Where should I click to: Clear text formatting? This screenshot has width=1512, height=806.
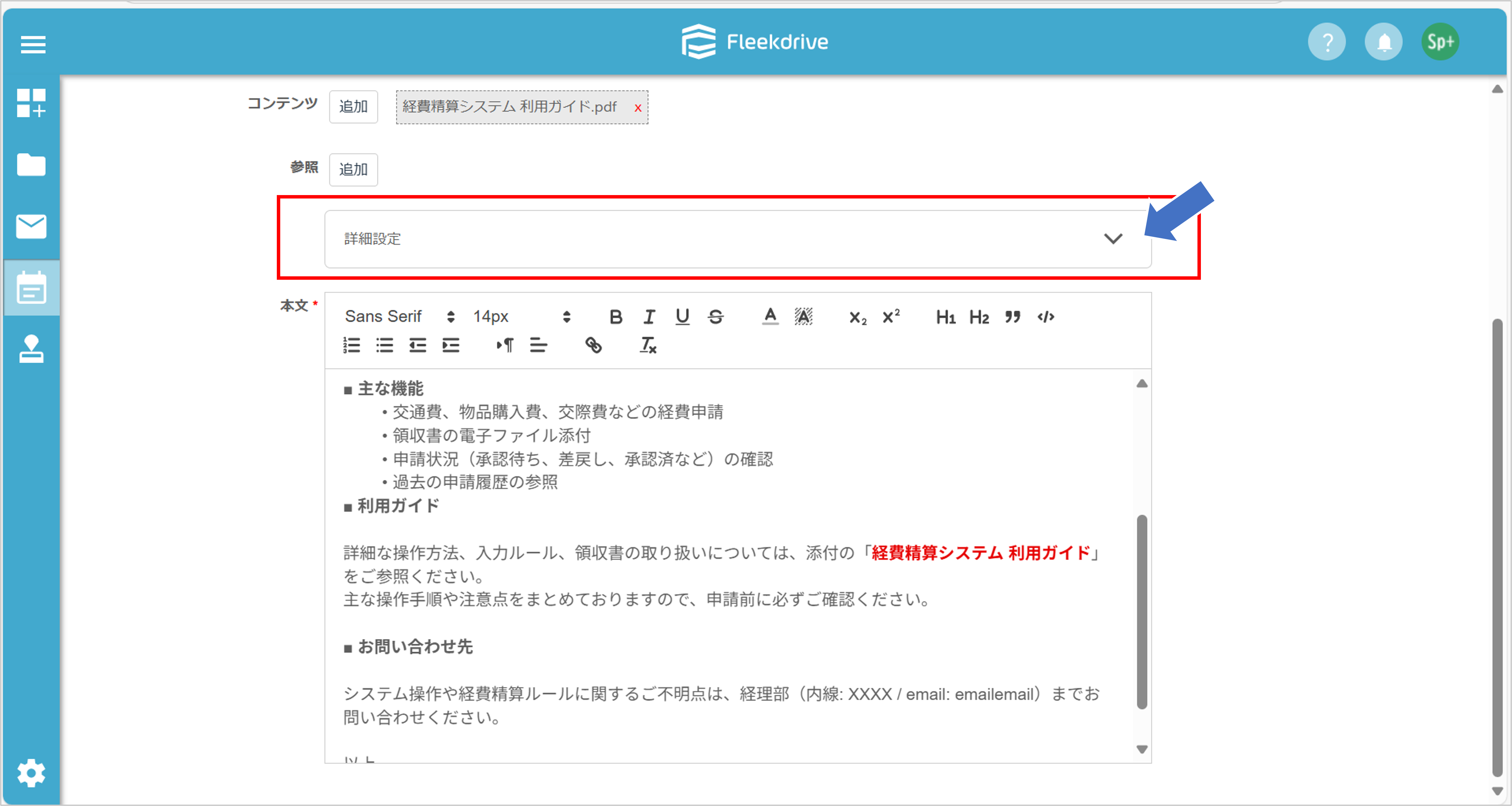(x=648, y=345)
